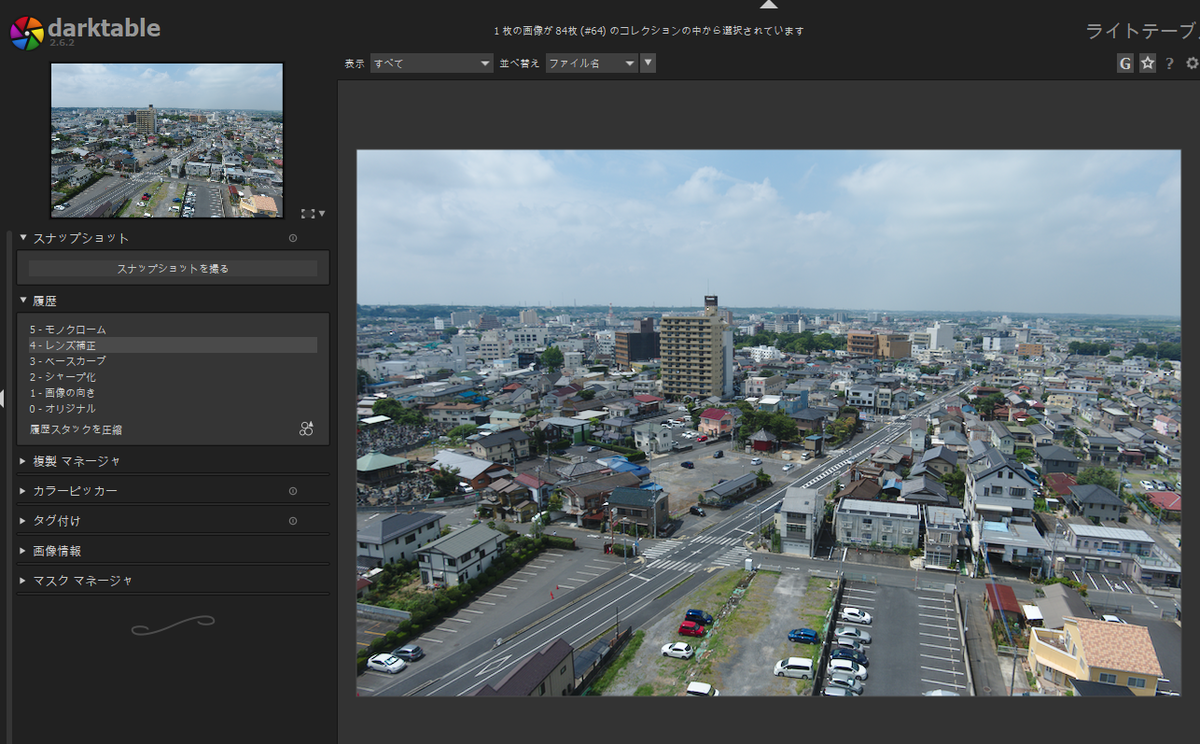Click the color picker module reset icon
Viewport: 1200px width, 744px height.
(293, 491)
